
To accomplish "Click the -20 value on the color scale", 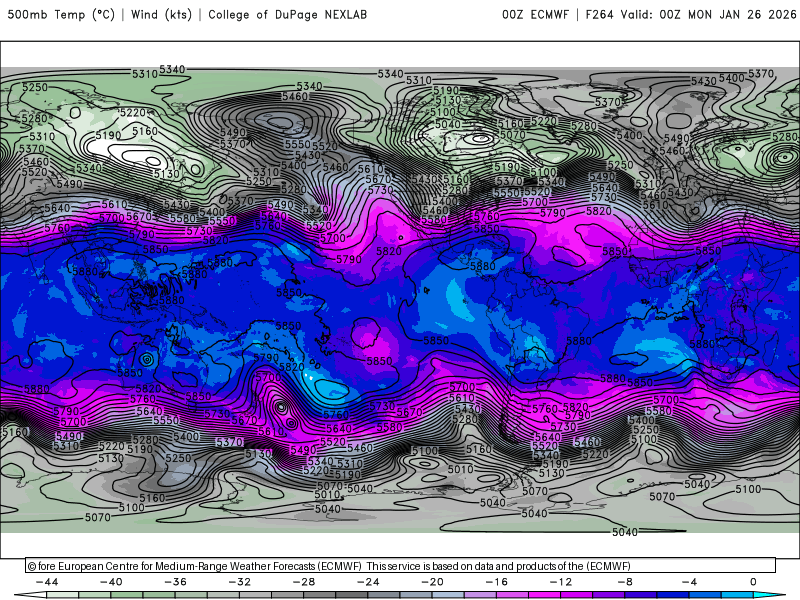I will (x=433, y=582).
